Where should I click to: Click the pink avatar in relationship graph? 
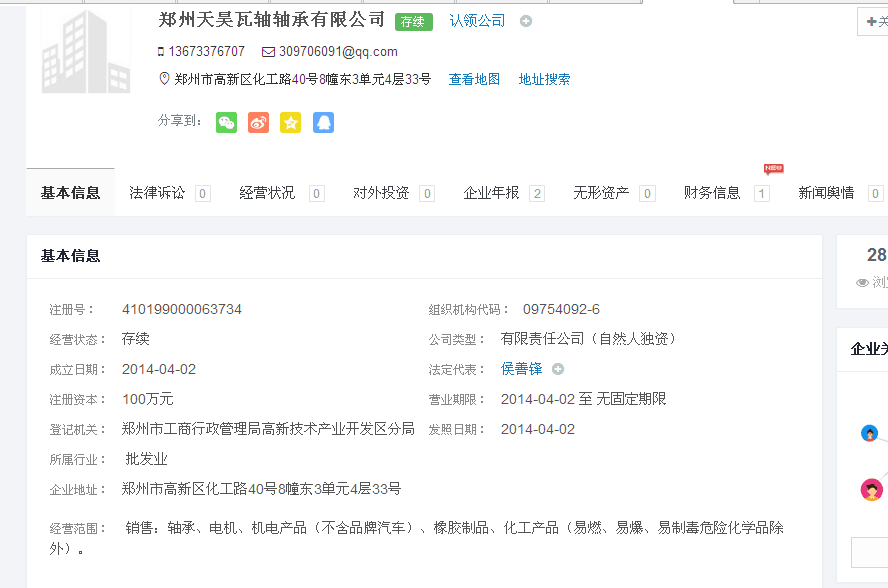click(872, 490)
